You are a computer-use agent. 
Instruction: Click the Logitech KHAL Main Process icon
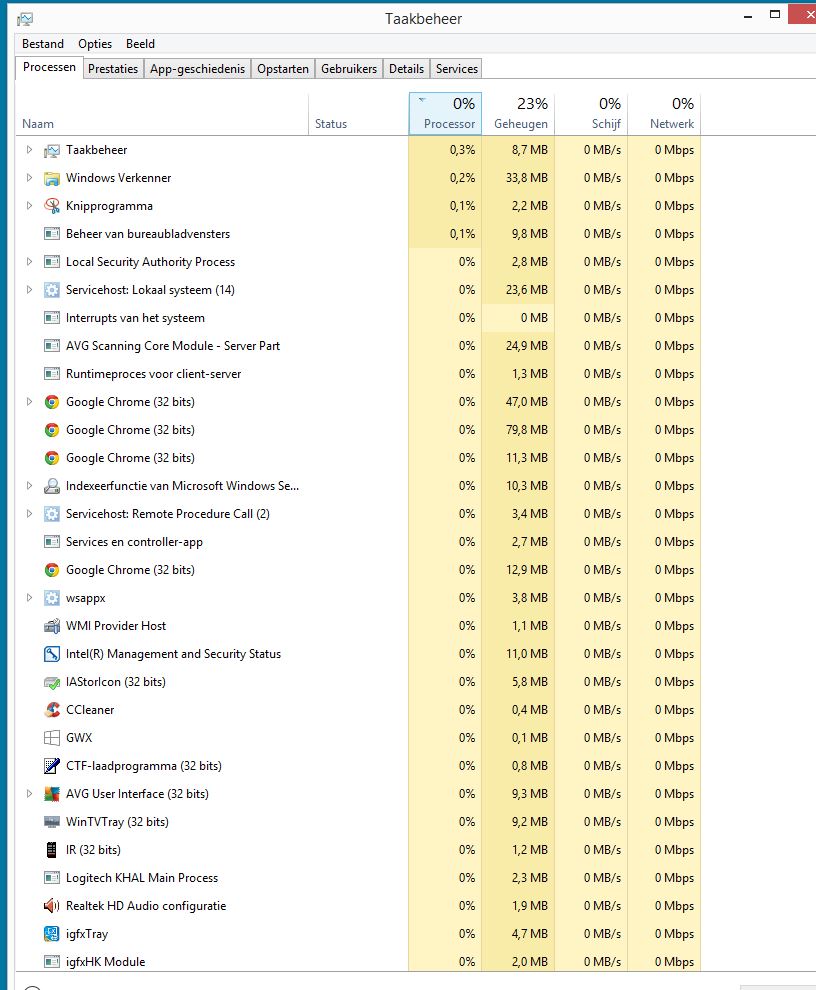pos(52,878)
